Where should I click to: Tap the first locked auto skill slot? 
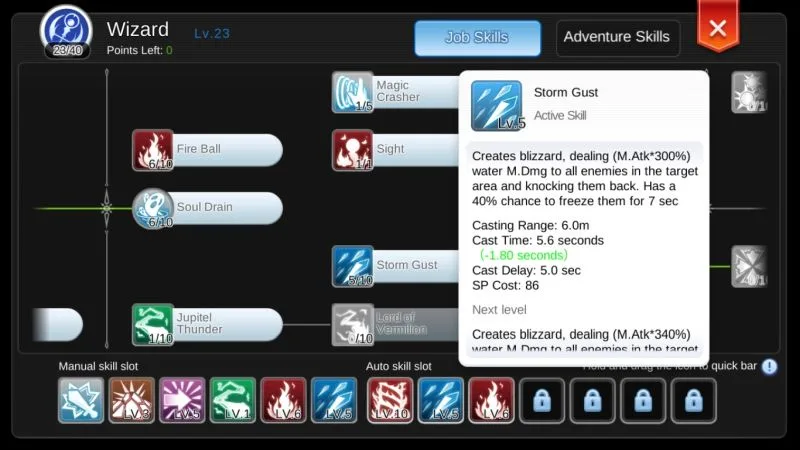[x=542, y=401]
